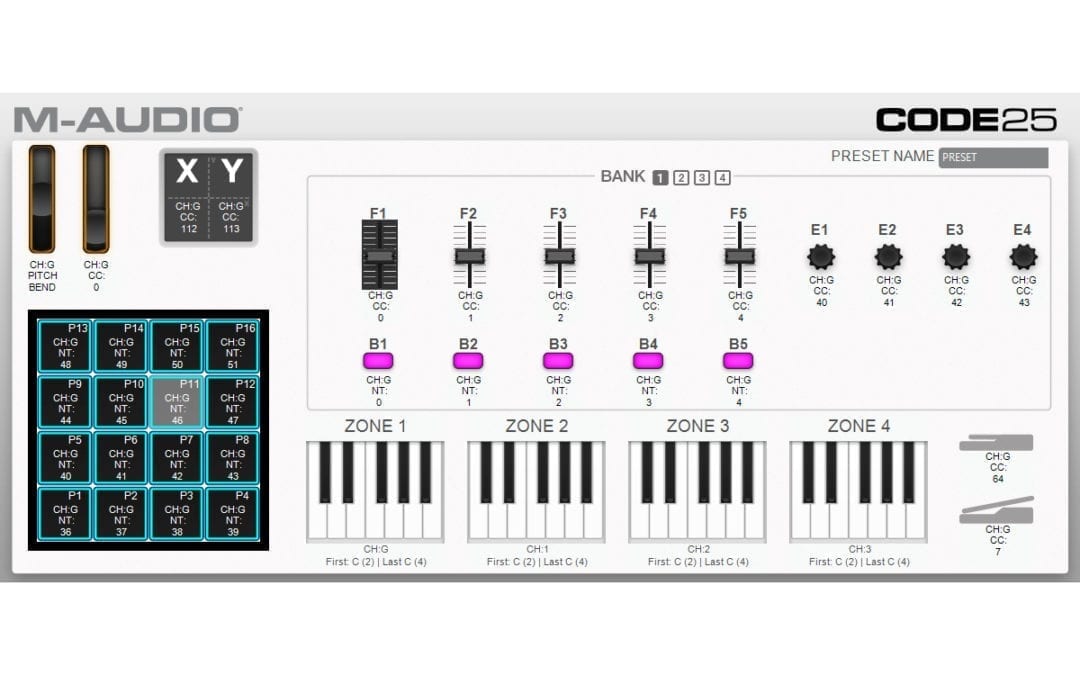
Task: Toggle the B1 button
Action: coord(378,360)
